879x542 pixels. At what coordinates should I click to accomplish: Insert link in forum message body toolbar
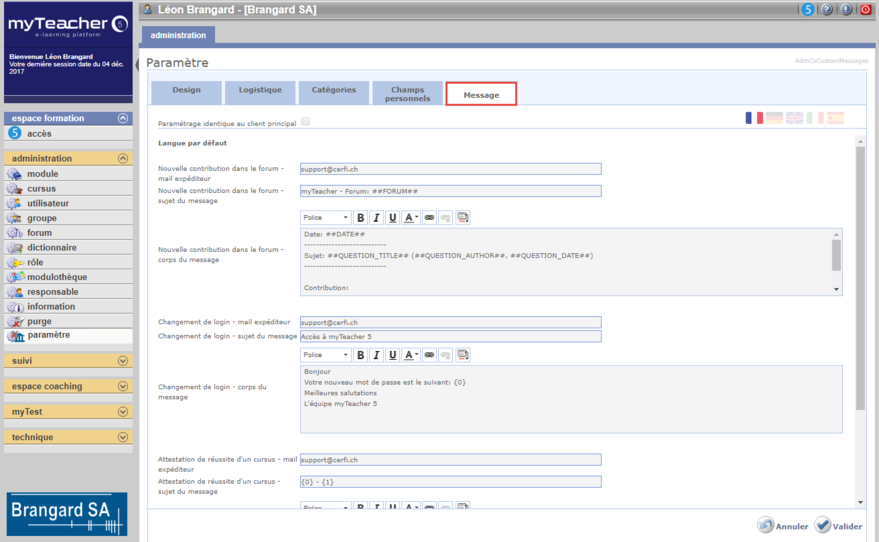point(429,217)
